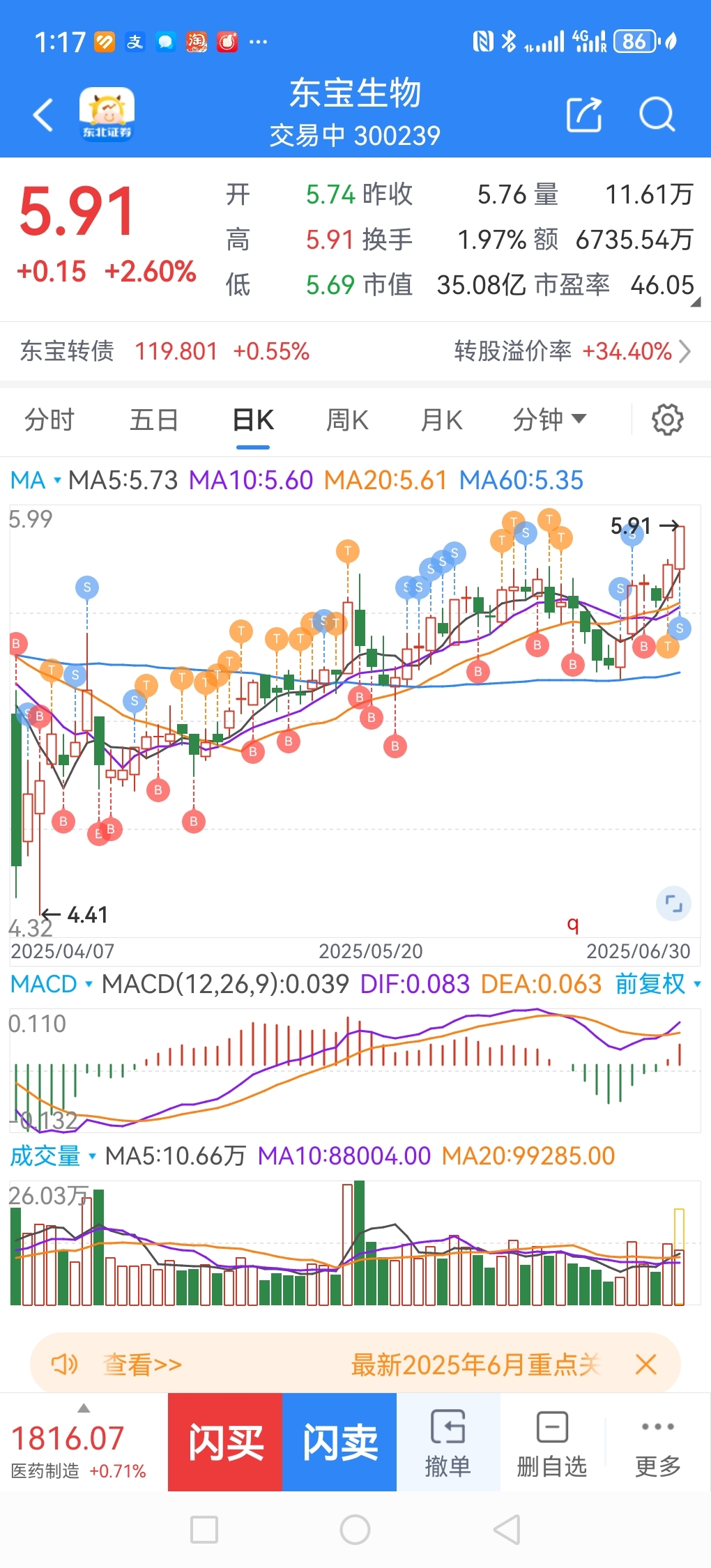711x1568 pixels.
Task: Open the MACD indicator dropdown
Action: click(52, 984)
